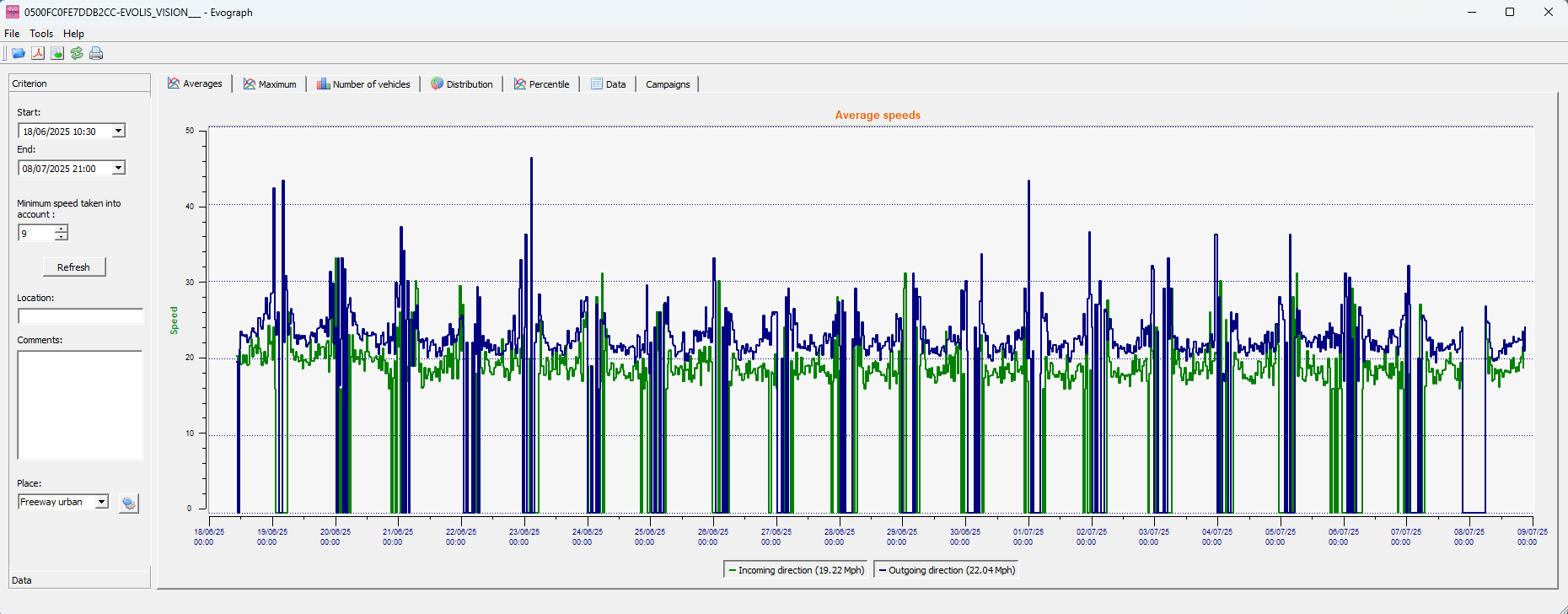Screen dimensions: 1568x614
Task: Click the Outgoing direction legend entry
Action: [x=947, y=570]
